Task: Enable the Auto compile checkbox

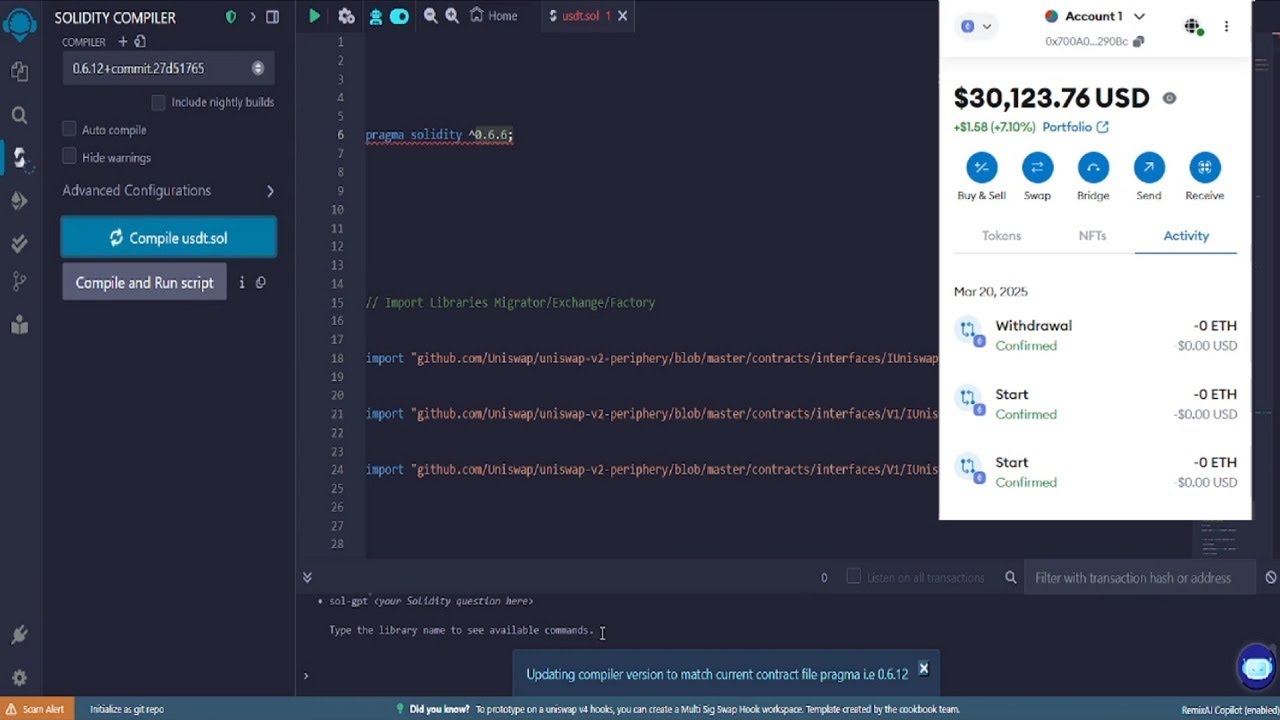Action: pyautogui.click(x=69, y=129)
